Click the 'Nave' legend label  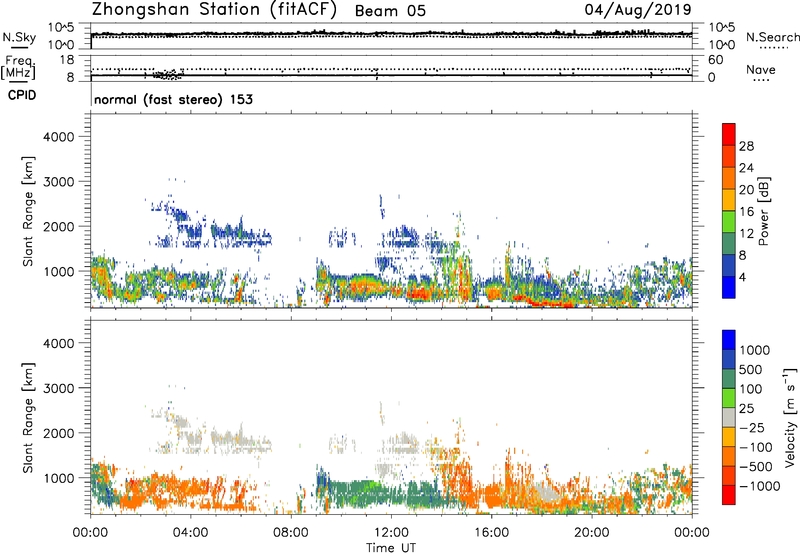click(x=761, y=70)
